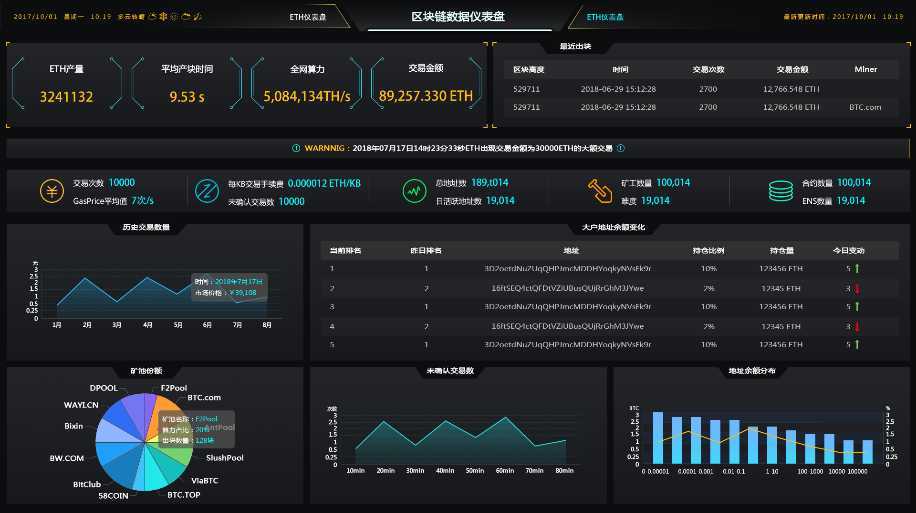Viewport: 916px width, 513px height.
Task: Select the SlushPool label on the pie chart
Action: [225, 458]
